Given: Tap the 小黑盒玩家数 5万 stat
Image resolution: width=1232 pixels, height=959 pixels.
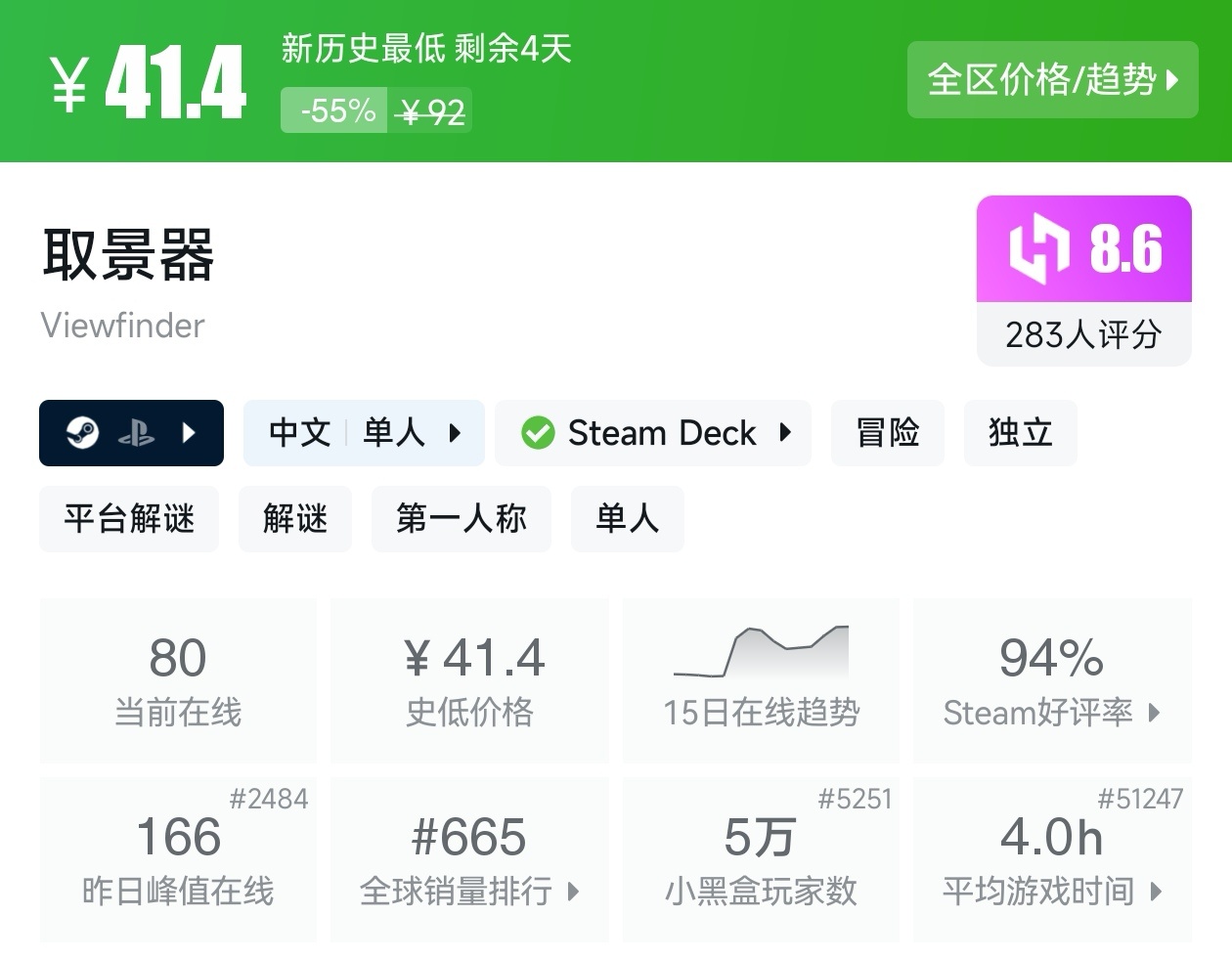Looking at the screenshot, I should pos(761,860).
